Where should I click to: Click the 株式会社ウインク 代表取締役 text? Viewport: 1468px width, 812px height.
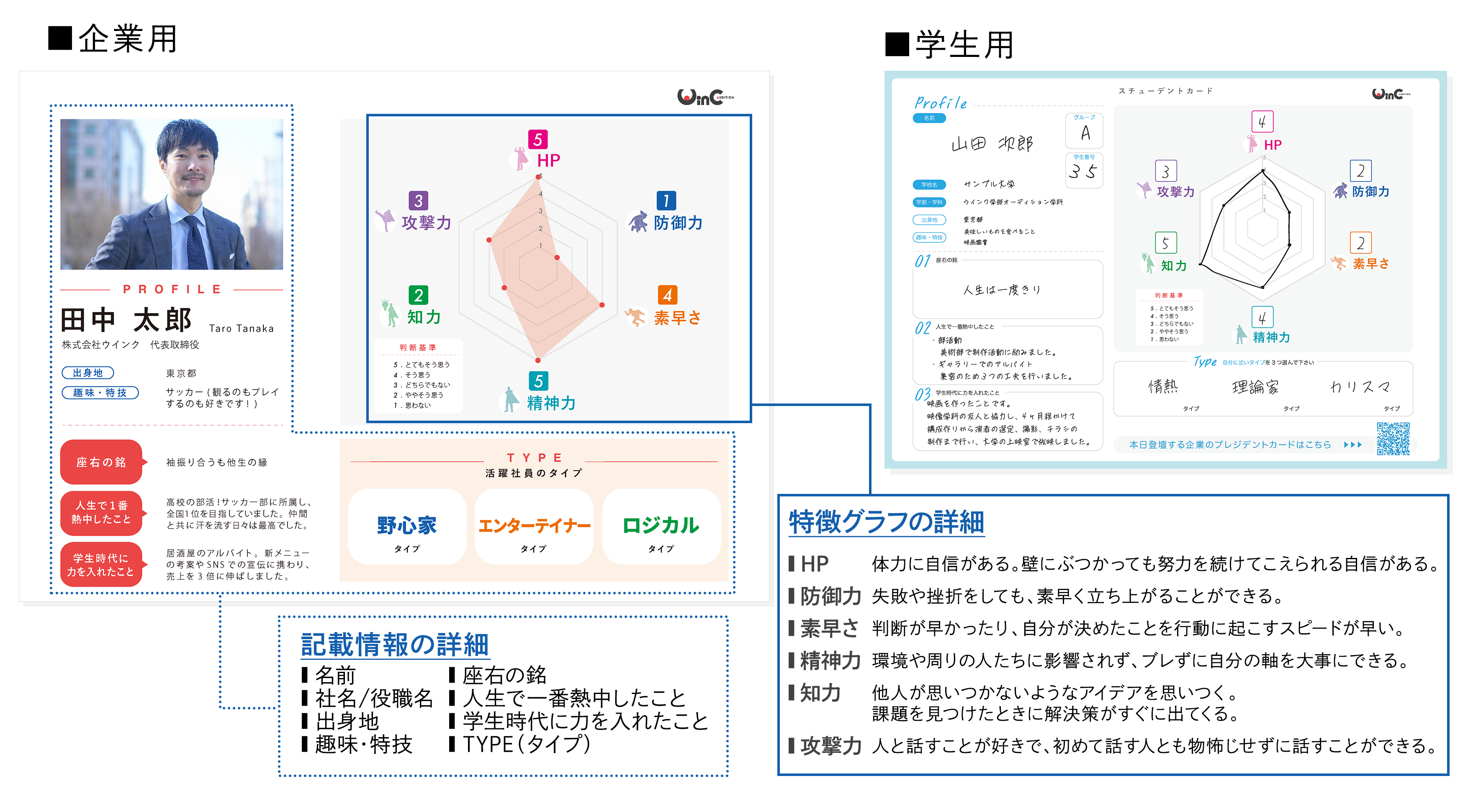coord(131,345)
